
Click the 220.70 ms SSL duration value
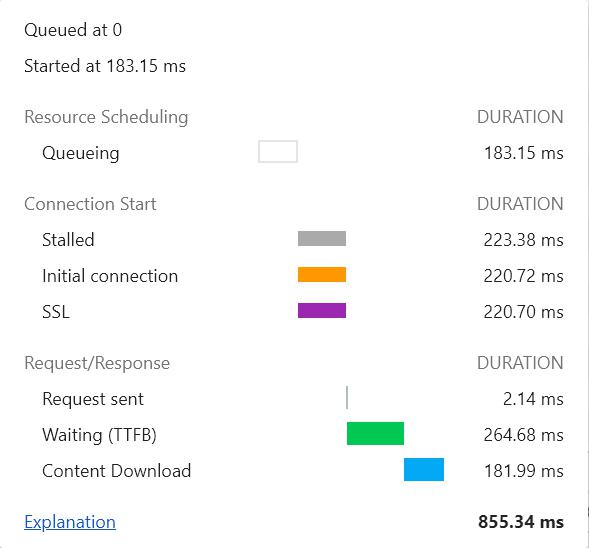coord(524,312)
